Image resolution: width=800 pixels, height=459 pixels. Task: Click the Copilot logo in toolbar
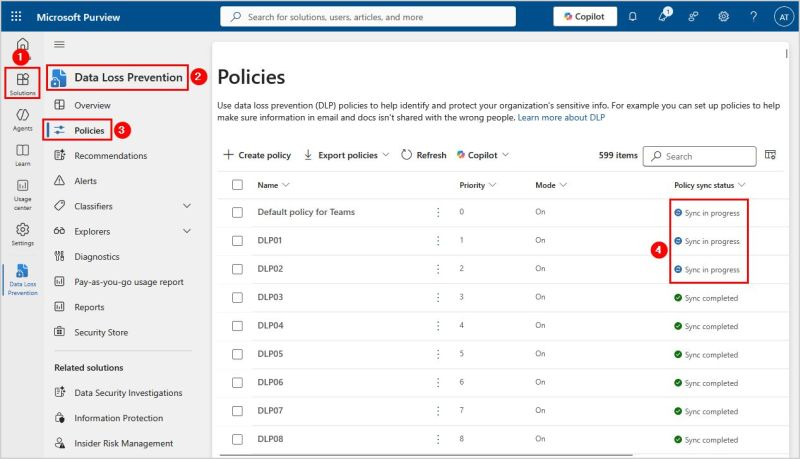tap(461, 155)
